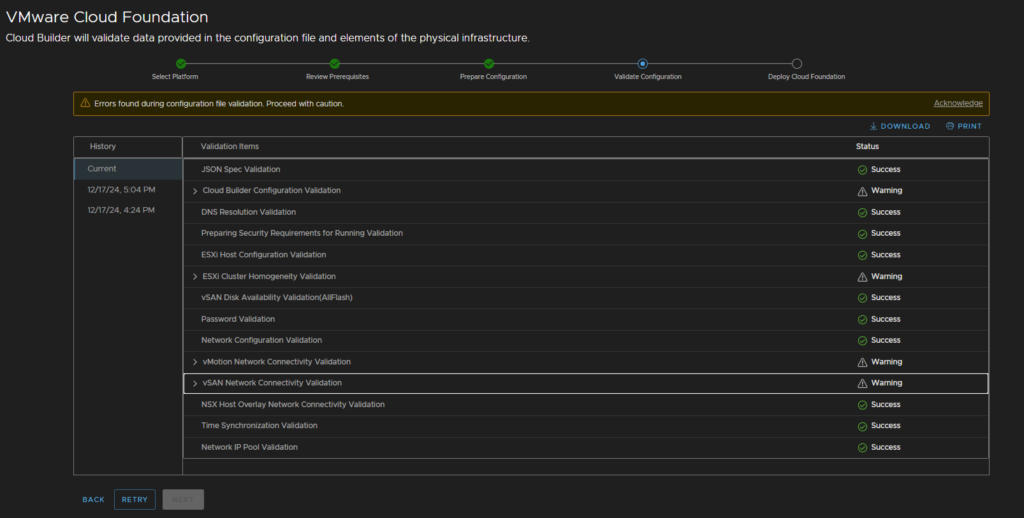Click success icon for NSX Host Overlay row
1024x518 pixels.
click(x=862, y=405)
